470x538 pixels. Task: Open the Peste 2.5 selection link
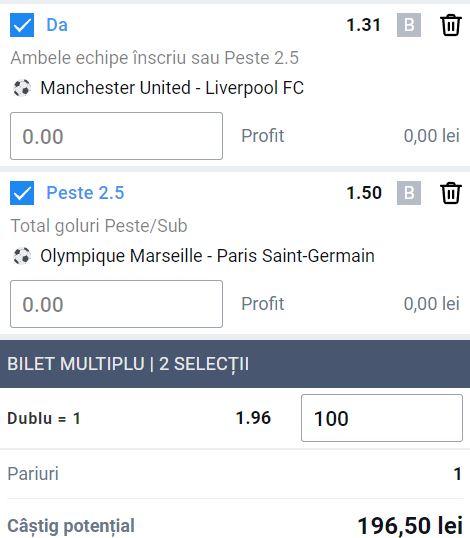[85, 193]
